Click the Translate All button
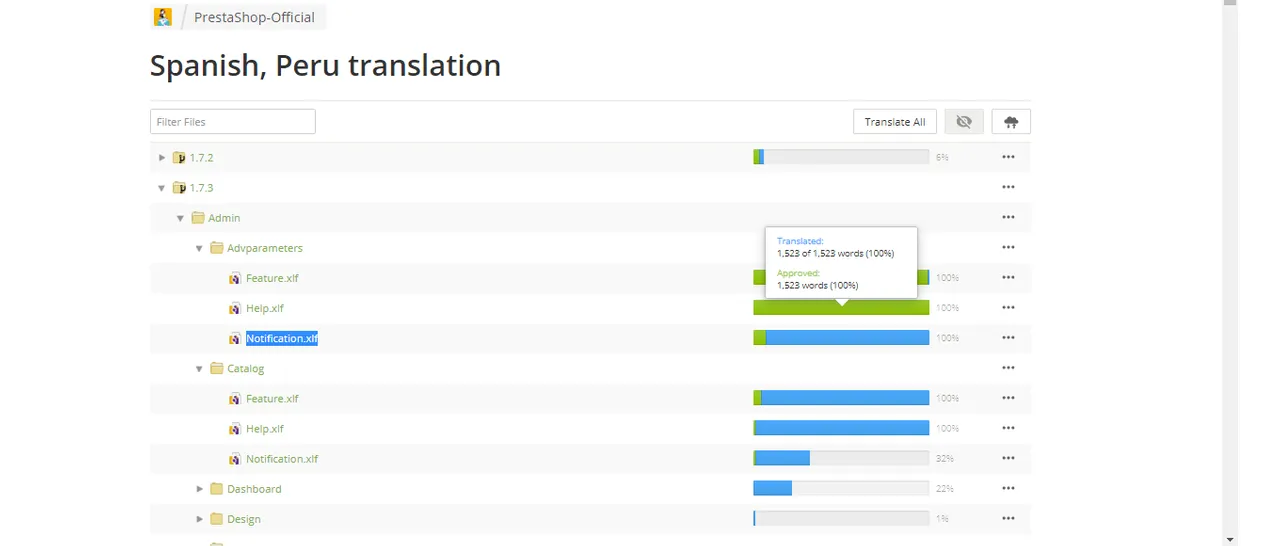 (895, 122)
